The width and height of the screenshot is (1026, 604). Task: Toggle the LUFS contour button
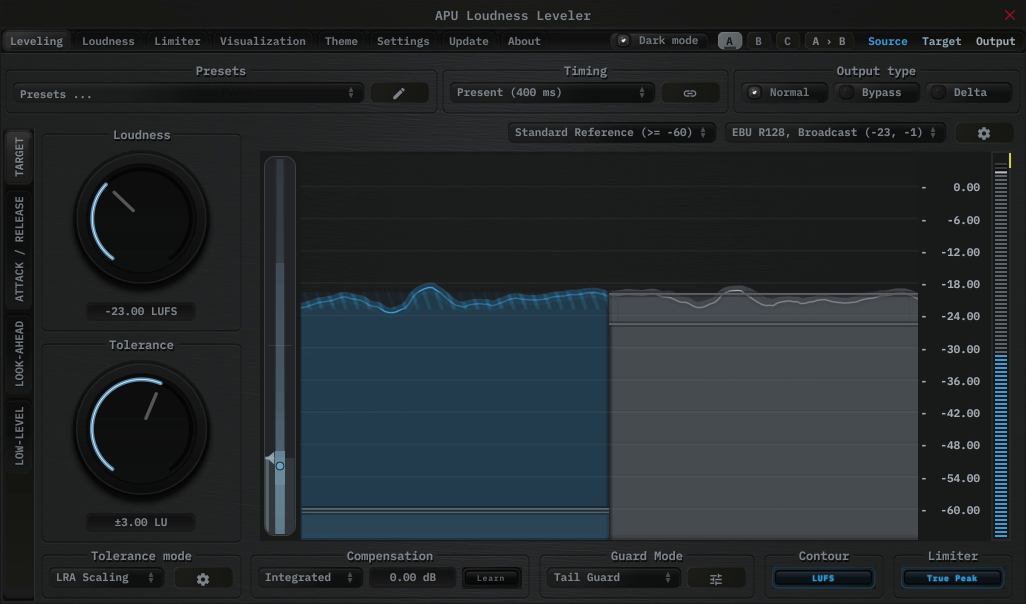(823, 578)
